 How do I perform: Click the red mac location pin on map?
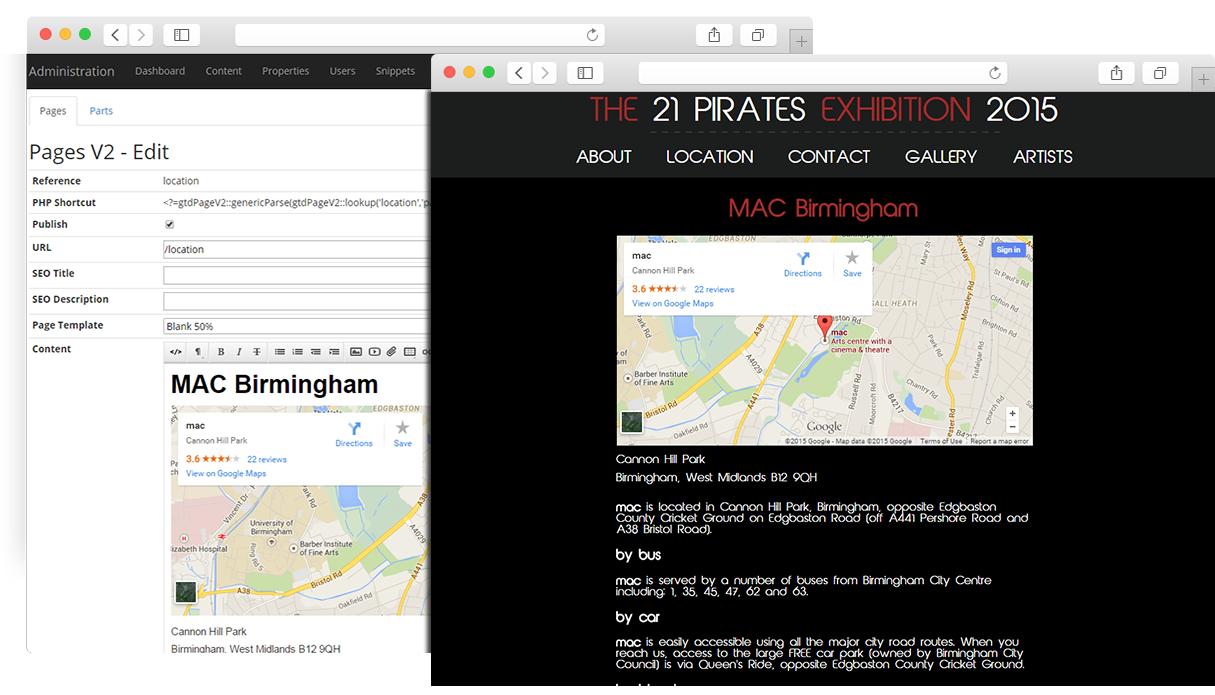(x=825, y=328)
